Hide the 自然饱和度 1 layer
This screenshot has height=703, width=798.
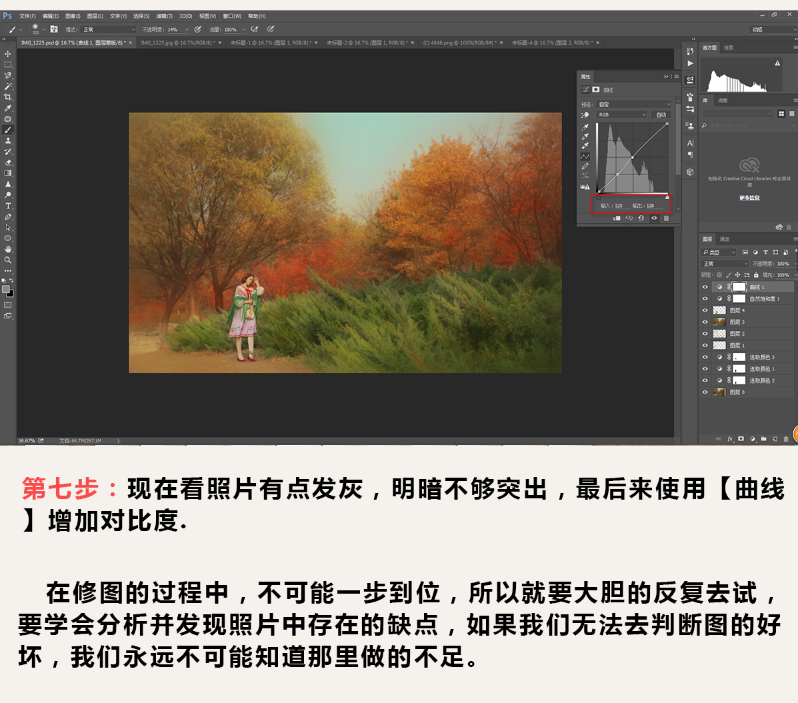pyautogui.click(x=705, y=299)
